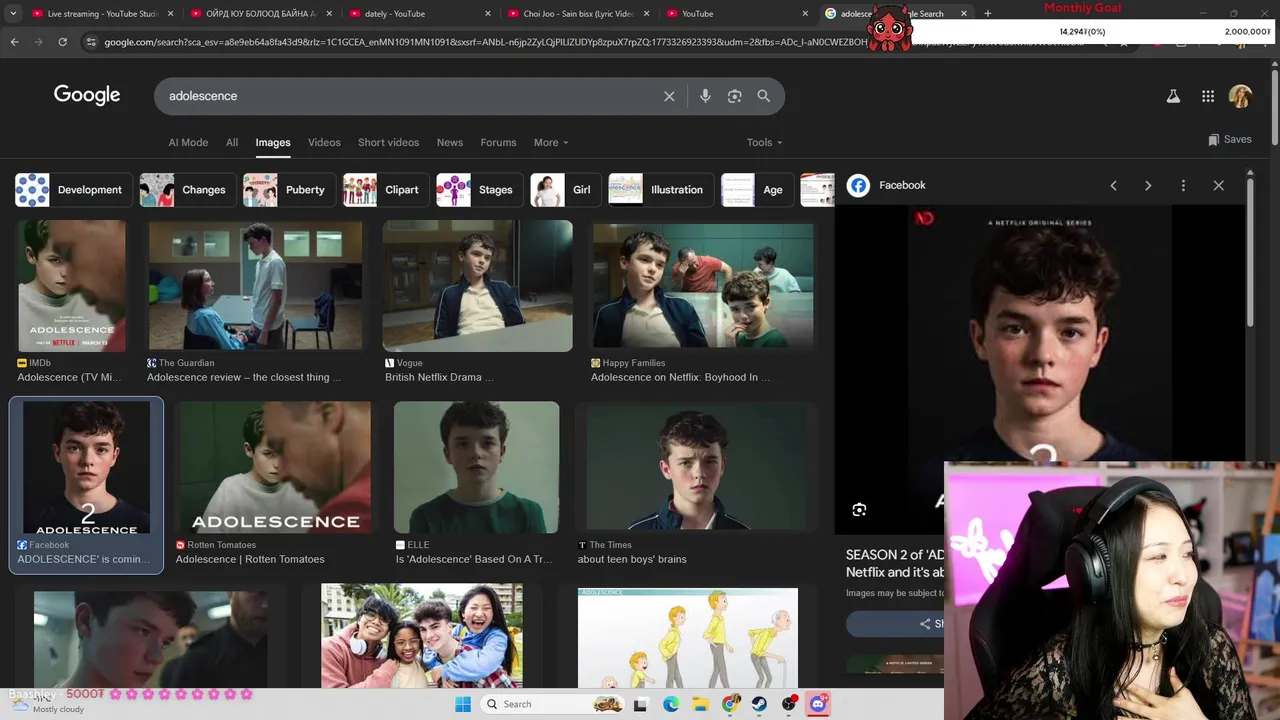Open Windows Start menu
Image resolution: width=1280 pixels, height=720 pixels.
(x=463, y=704)
